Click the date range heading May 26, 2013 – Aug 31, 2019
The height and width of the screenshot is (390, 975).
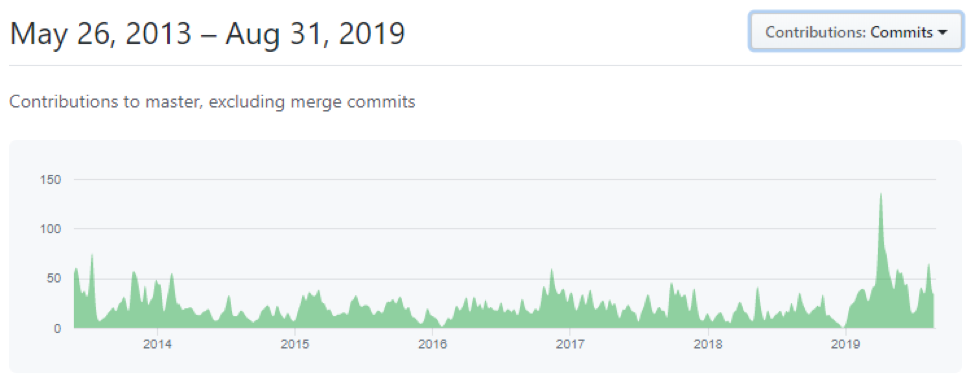point(208,33)
